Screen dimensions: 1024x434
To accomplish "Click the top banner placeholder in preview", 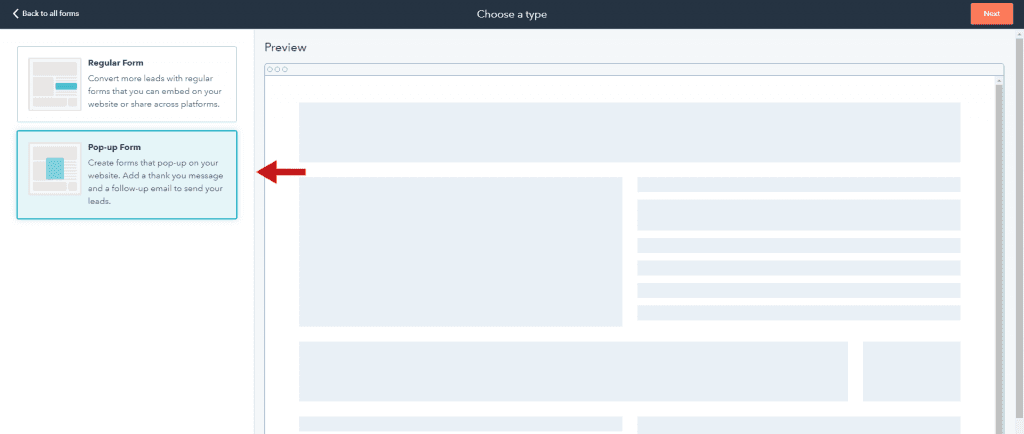I will [629, 132].
